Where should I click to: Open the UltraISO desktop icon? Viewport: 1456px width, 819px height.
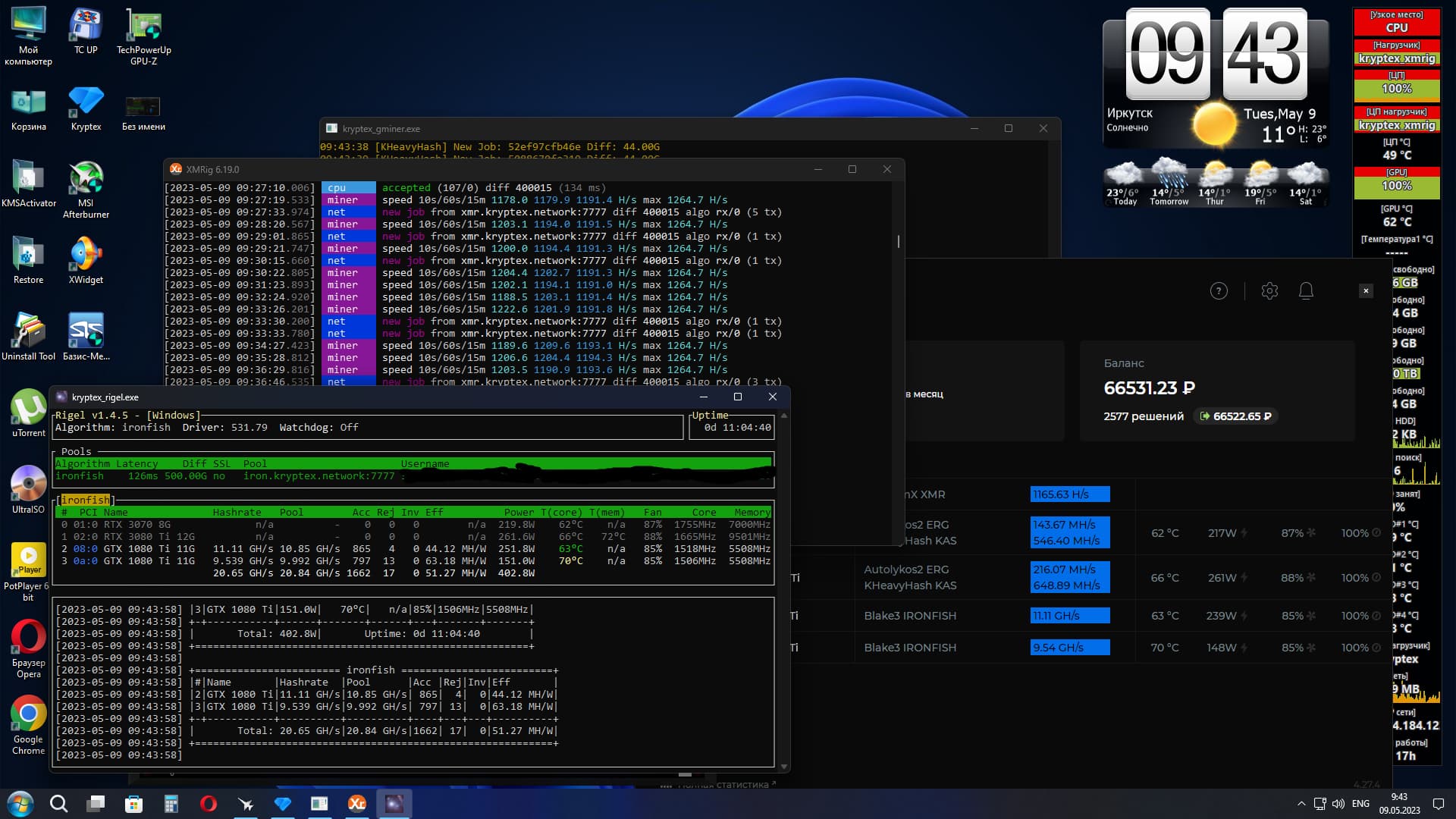click(28, 490)
